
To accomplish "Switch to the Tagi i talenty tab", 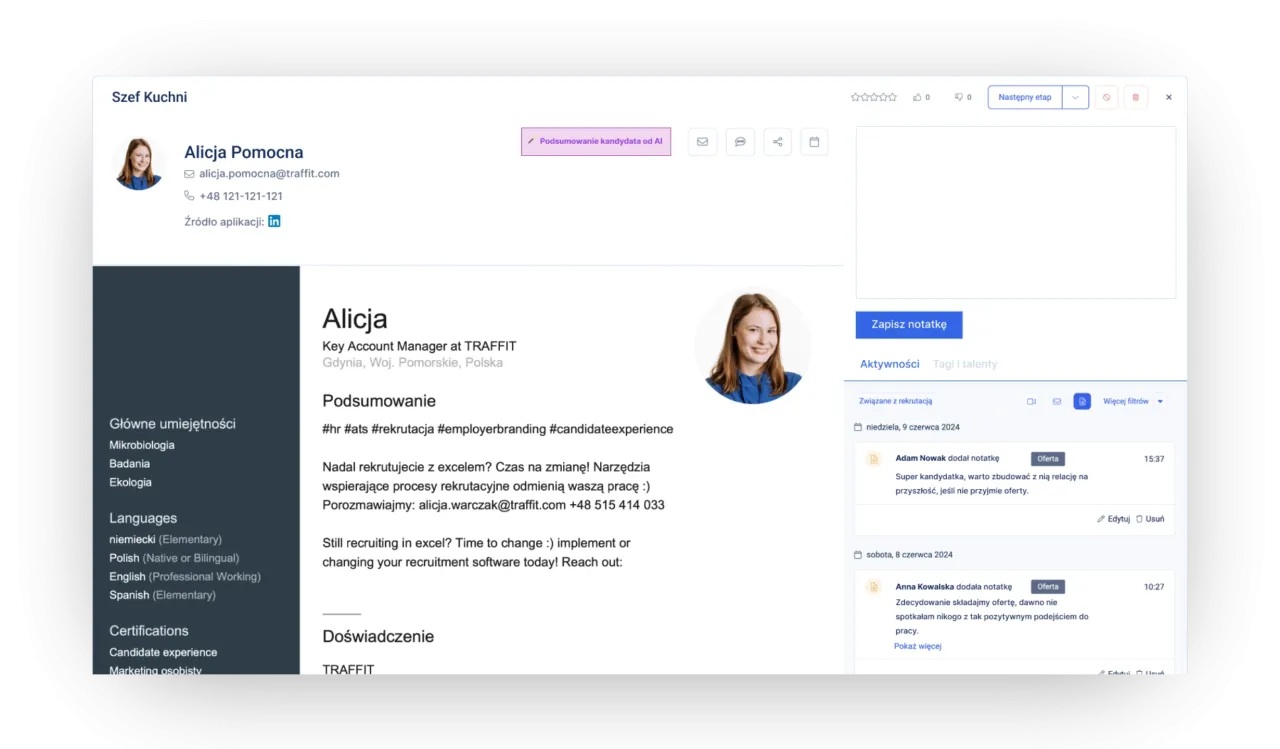I will [964, 364].
